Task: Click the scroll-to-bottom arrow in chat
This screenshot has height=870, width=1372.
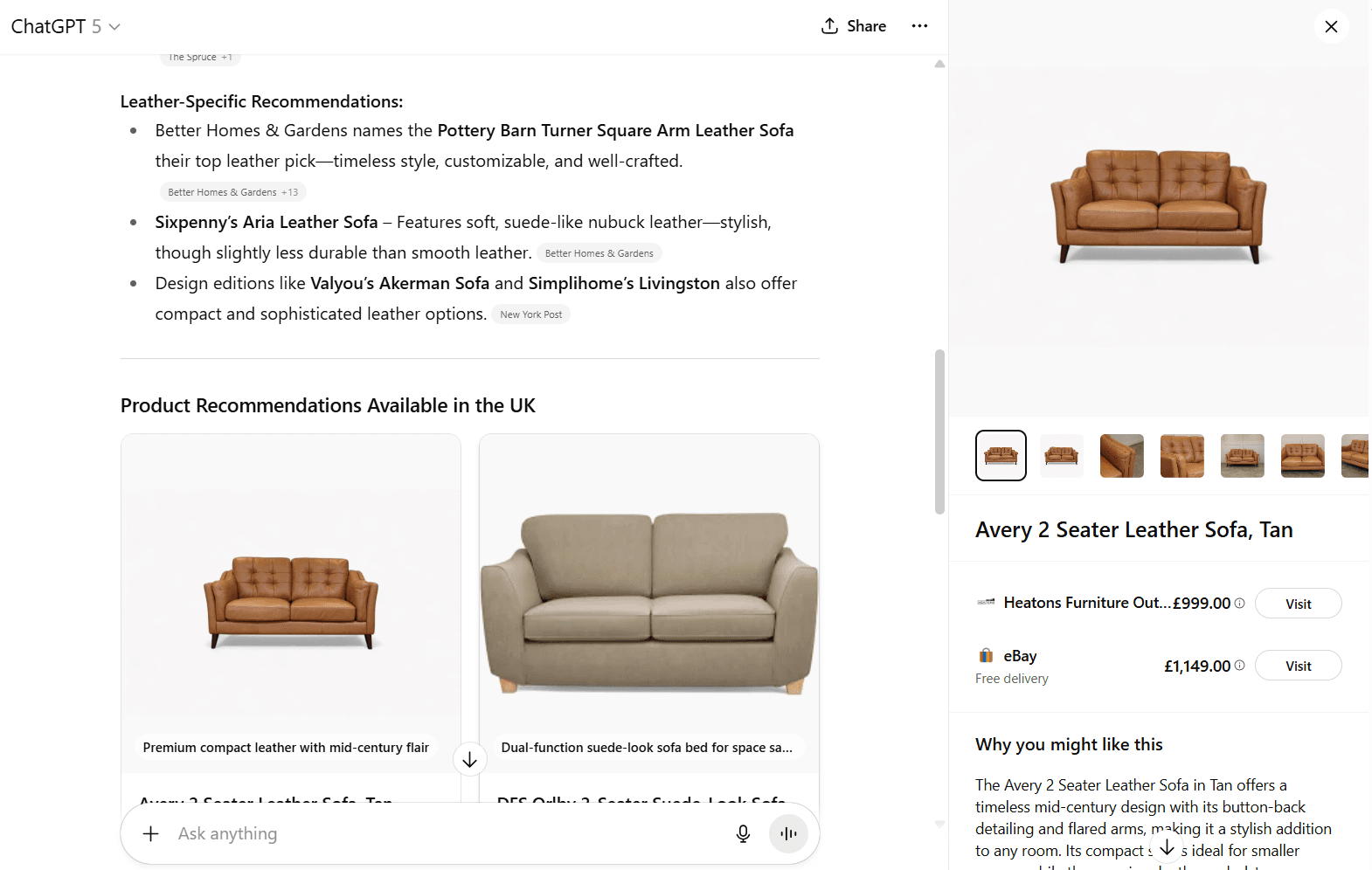Action: [469, 760]
